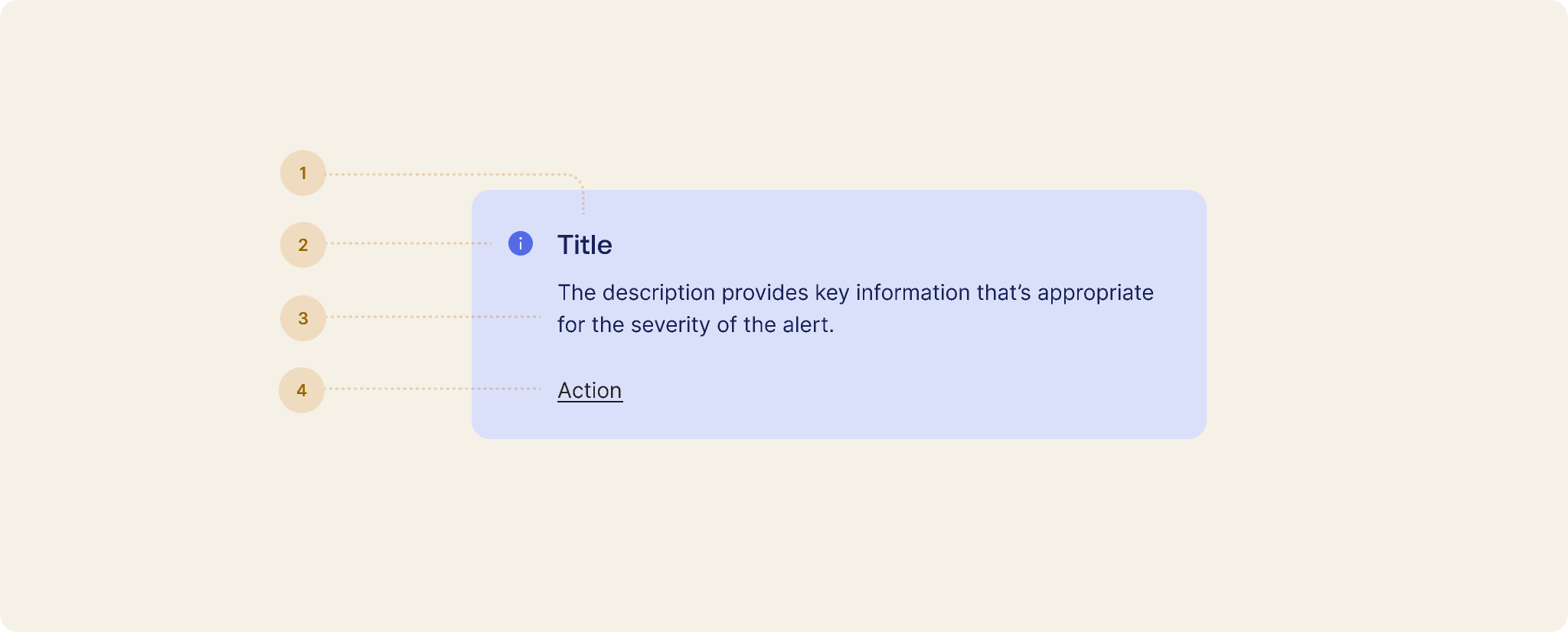
Task: Select the annotation marker numbered 3
Action: 303,318
